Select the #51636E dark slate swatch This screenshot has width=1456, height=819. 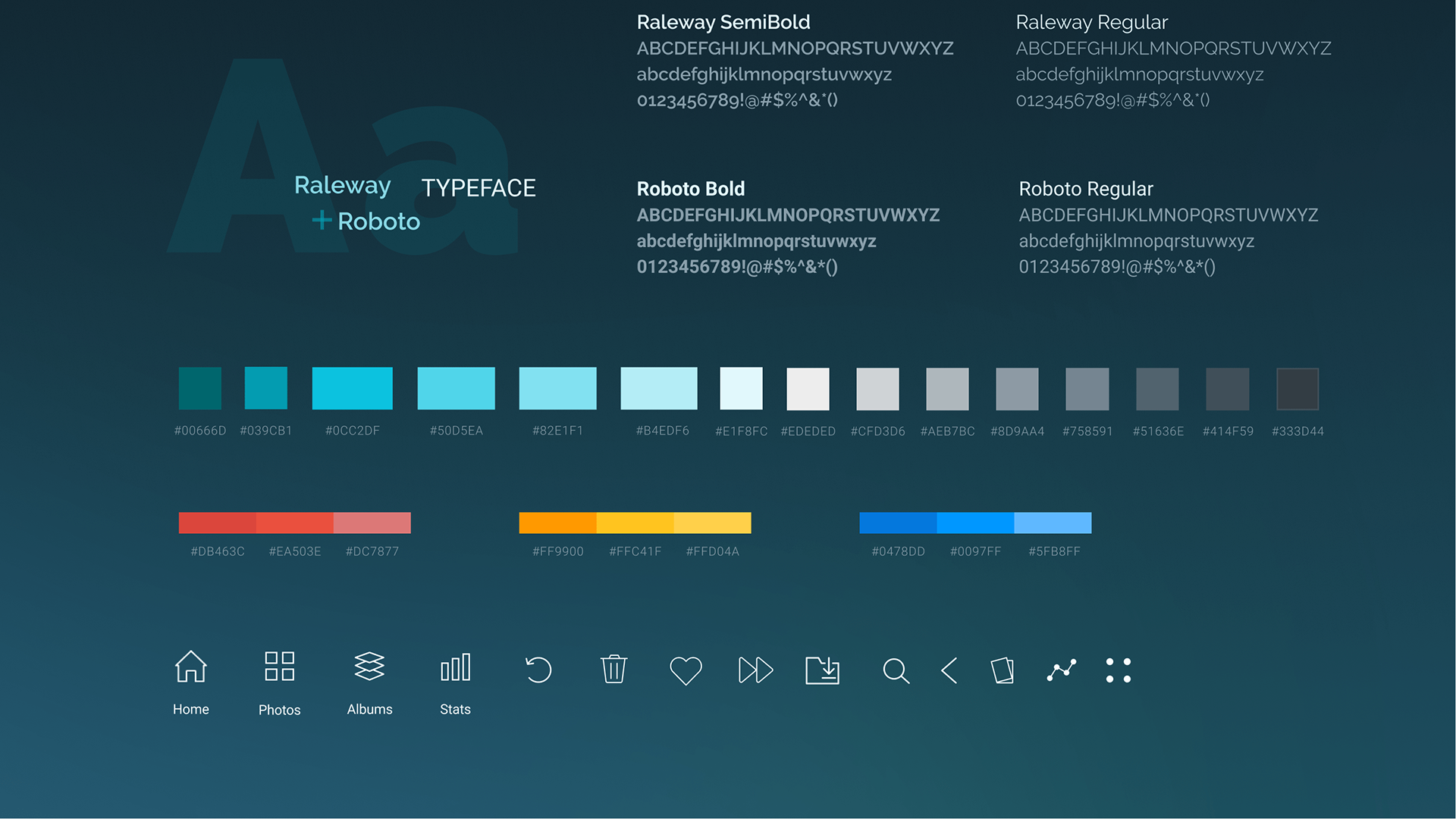[x=1158, y=389]
